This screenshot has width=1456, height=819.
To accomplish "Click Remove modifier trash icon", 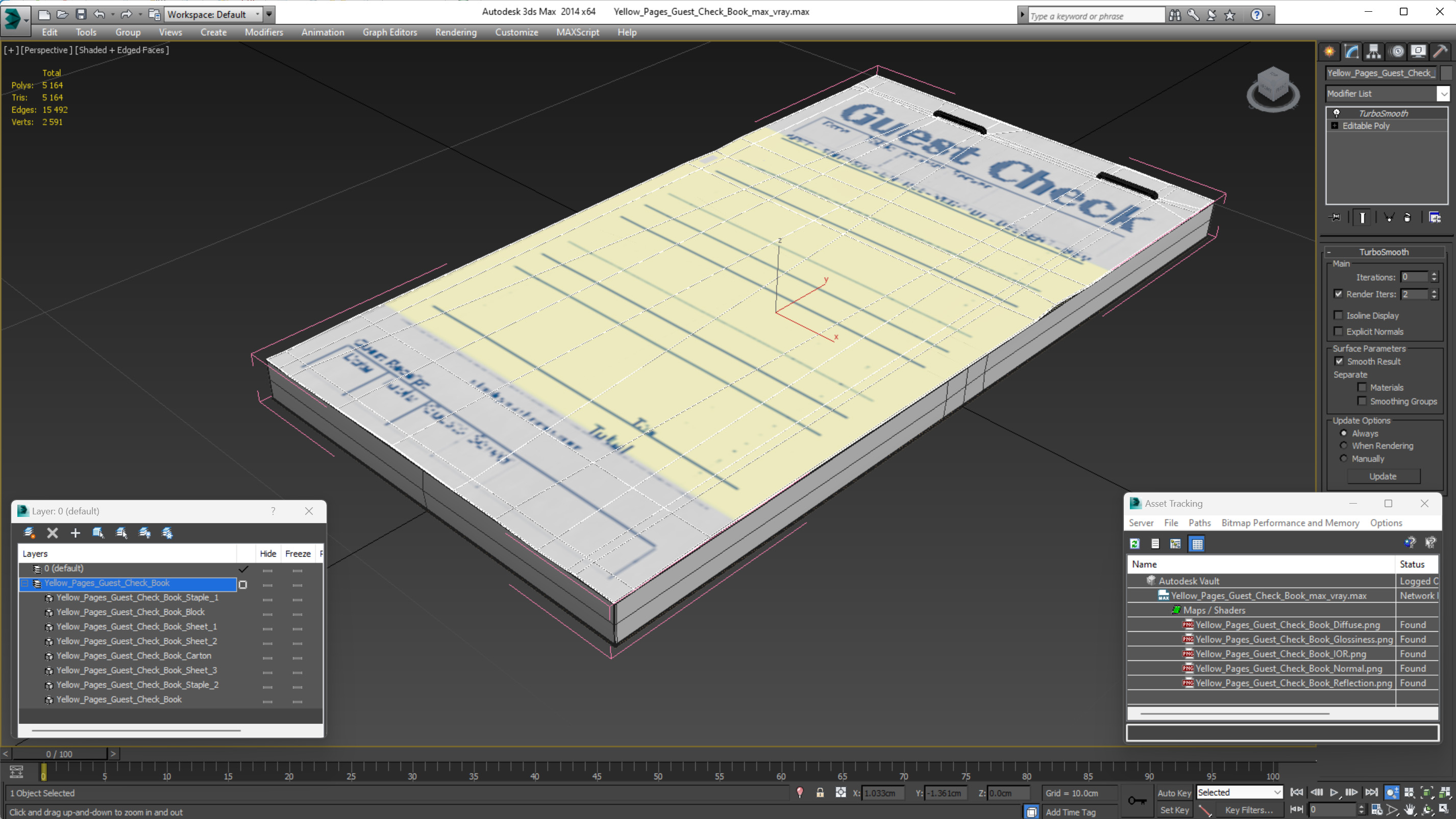I will tap(1408, 217).
